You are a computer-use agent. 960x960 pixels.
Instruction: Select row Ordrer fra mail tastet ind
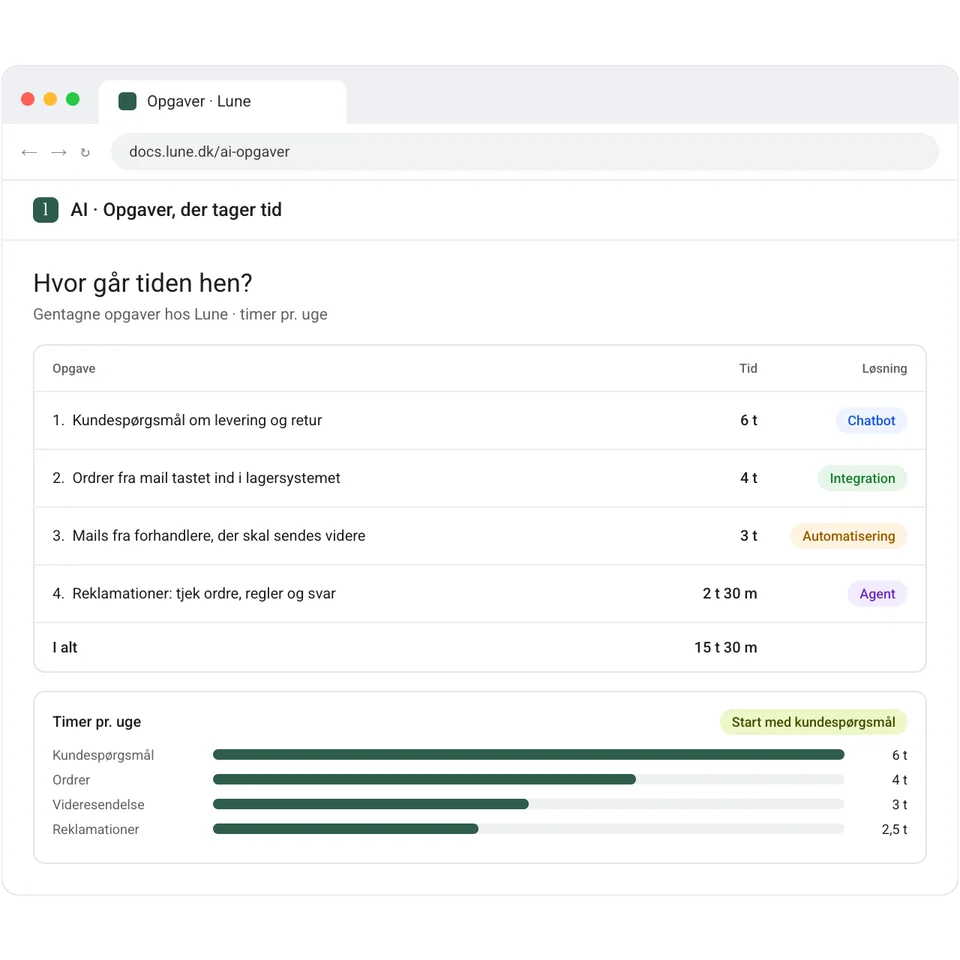(x=479, y=478)
